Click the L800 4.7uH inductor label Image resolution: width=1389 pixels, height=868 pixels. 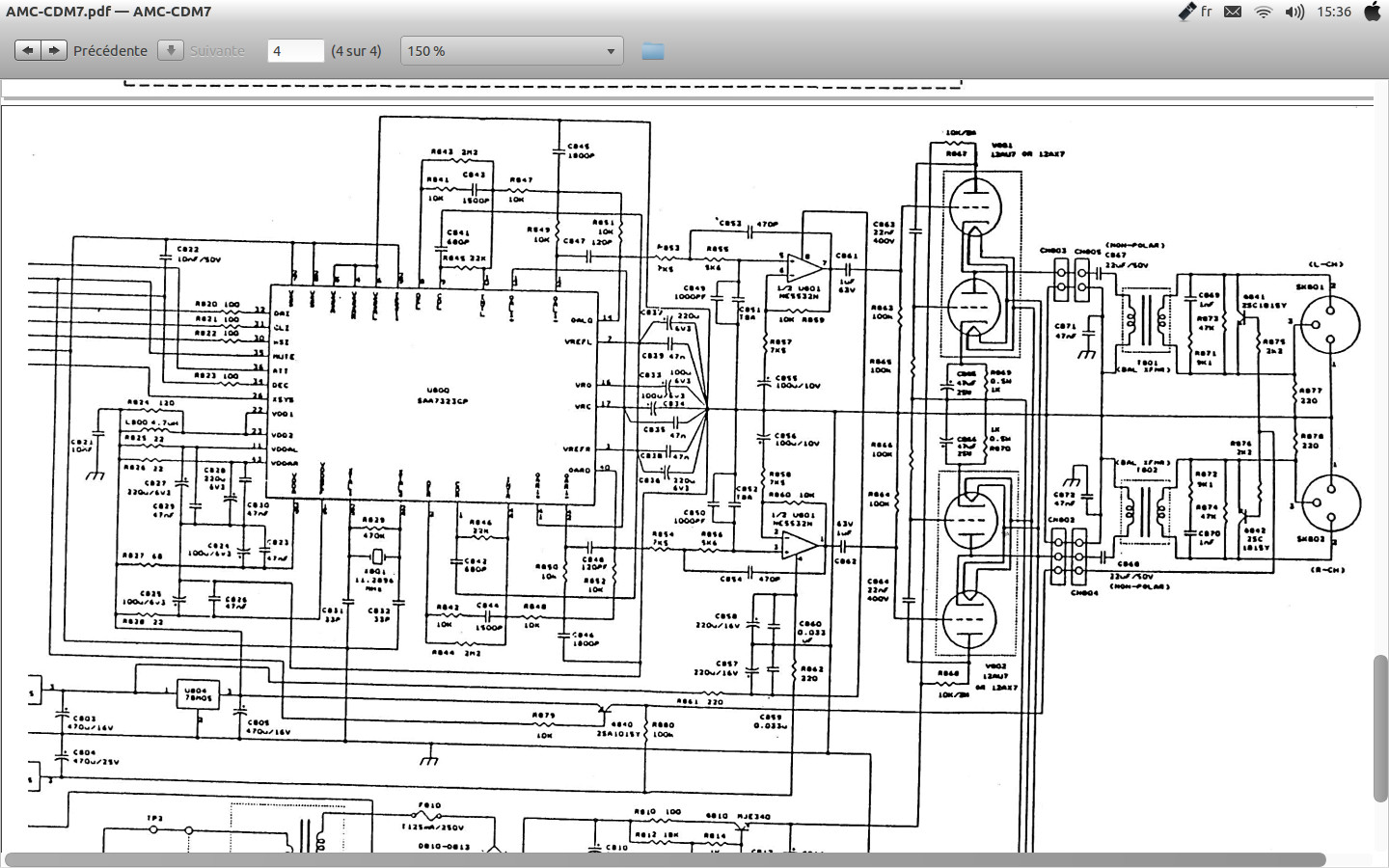[152, 422]
